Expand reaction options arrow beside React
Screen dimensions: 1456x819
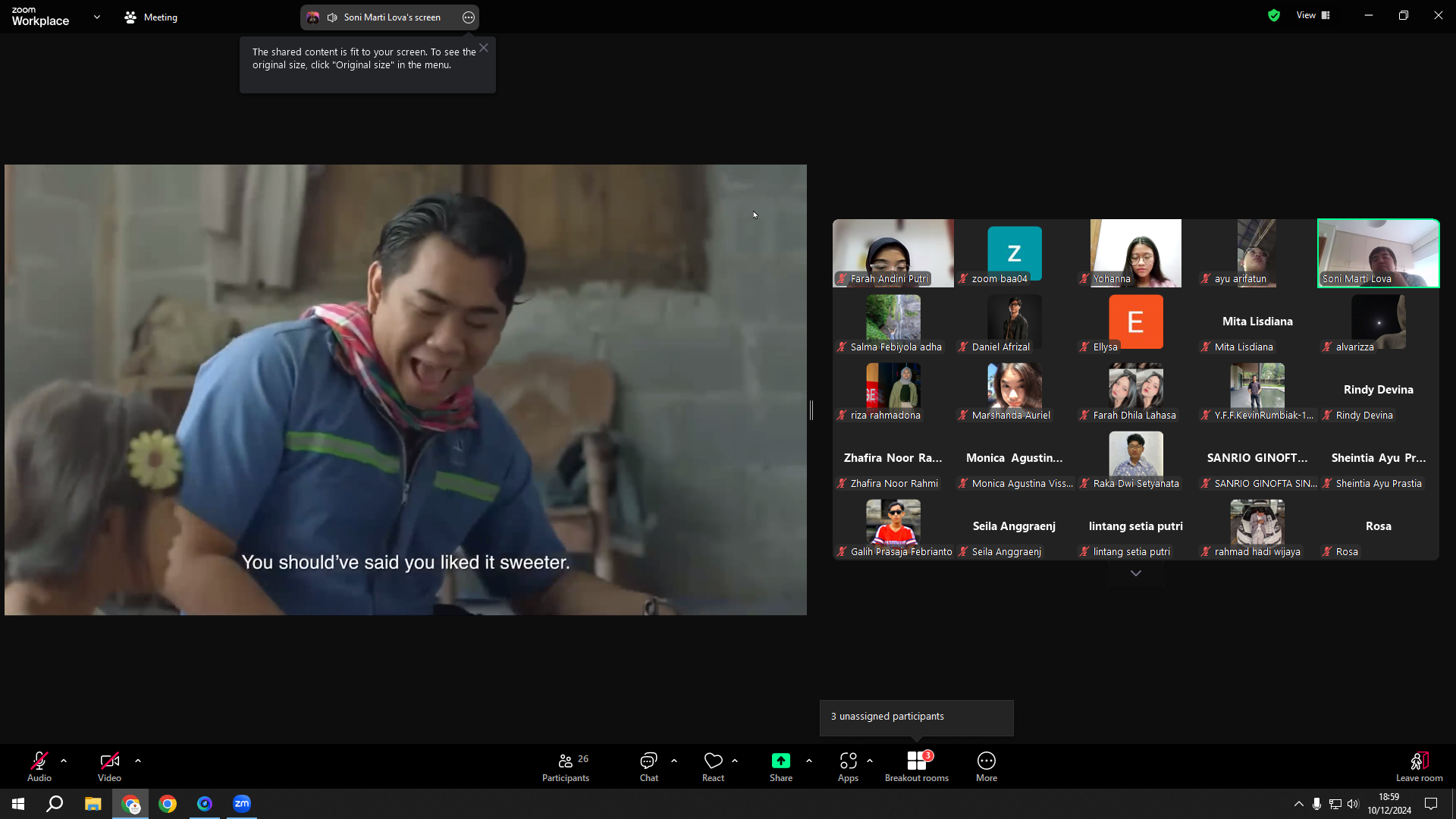point(735,761)
